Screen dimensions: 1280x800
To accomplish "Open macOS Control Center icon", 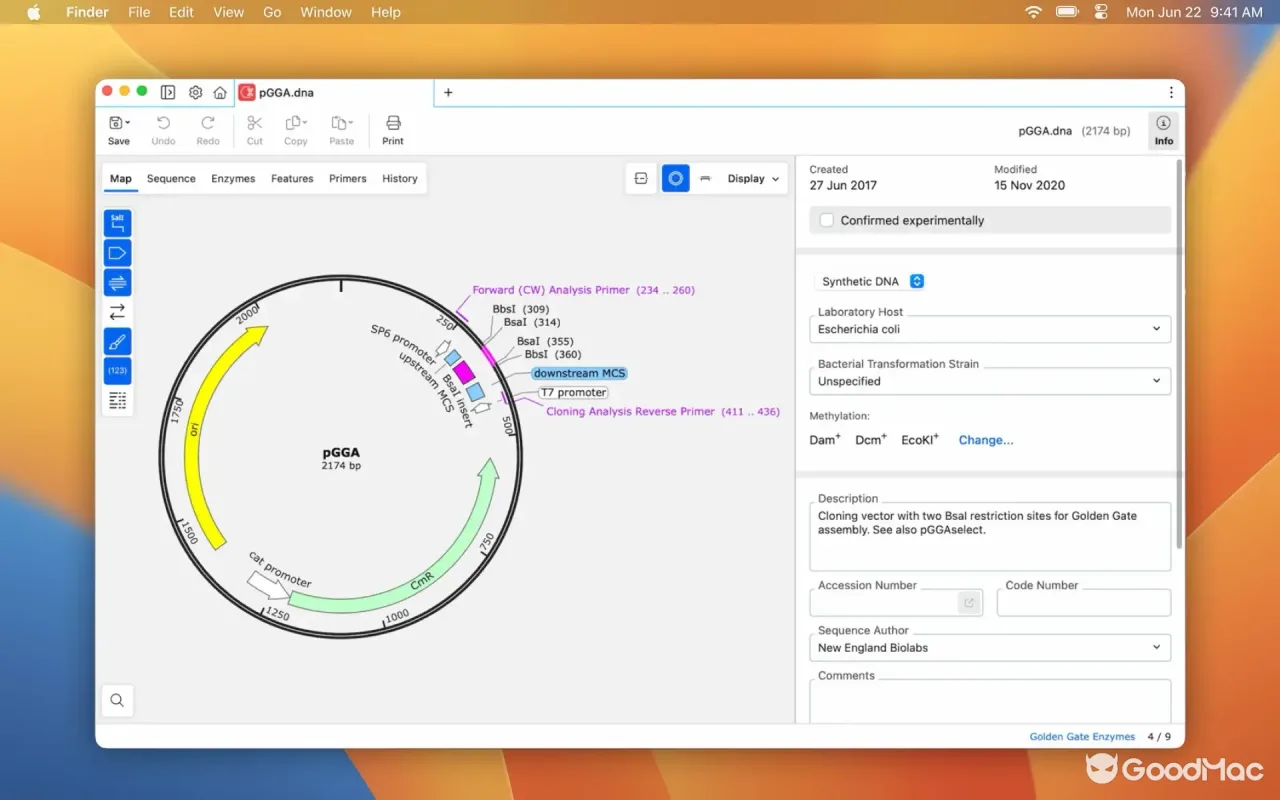I will (x=1102, y=12).
